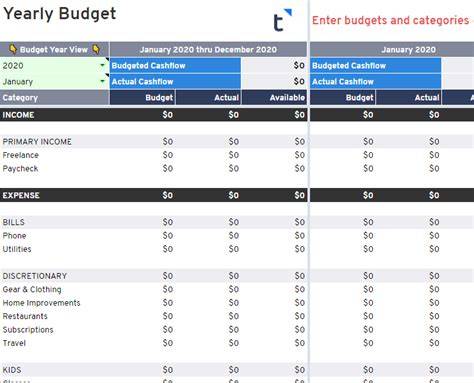Select Restaurants January Actual $0 cell
The width and height of the screenshot is (474, 383).
click(434, 316)
